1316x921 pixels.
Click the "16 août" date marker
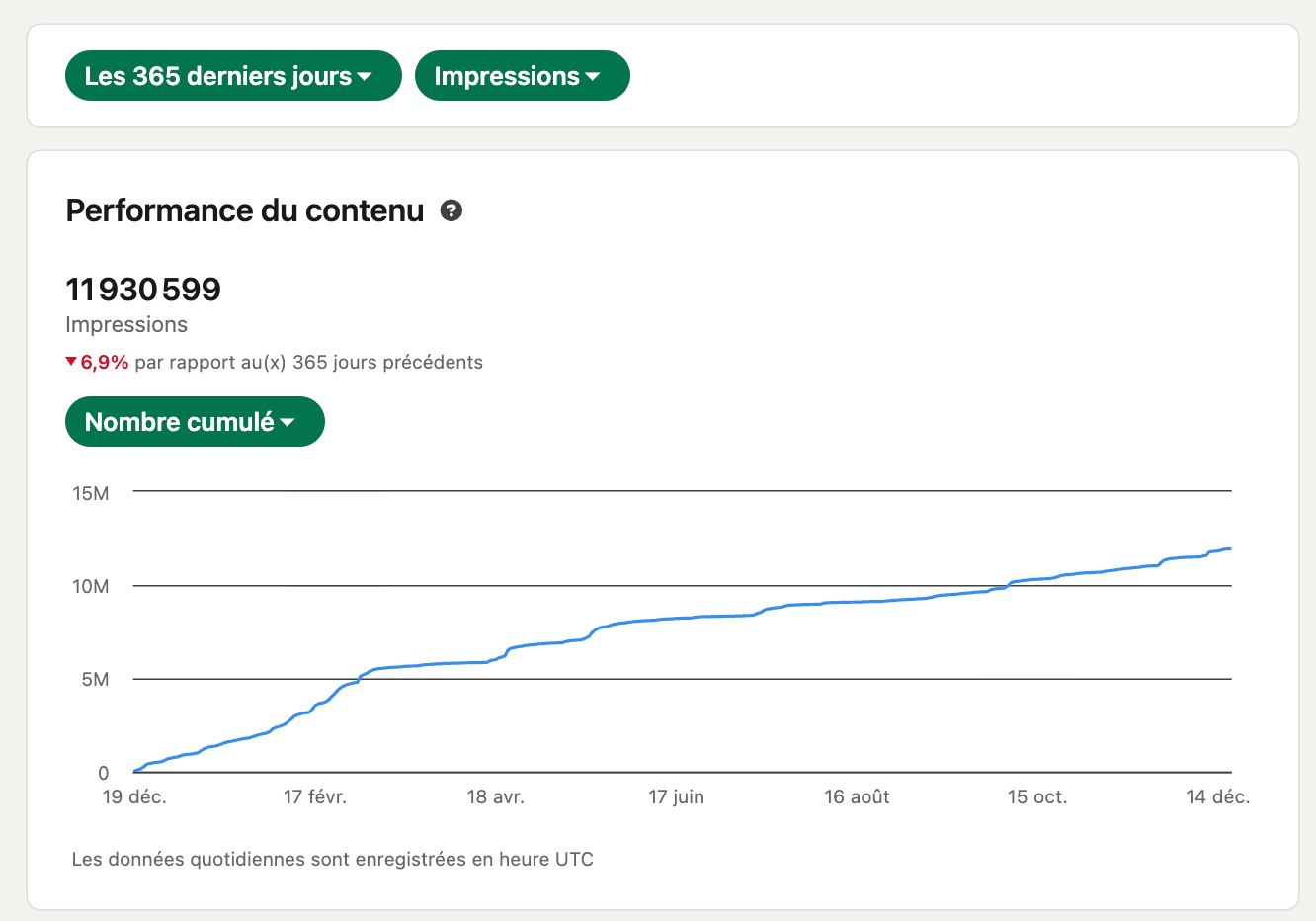pos(857,797)
